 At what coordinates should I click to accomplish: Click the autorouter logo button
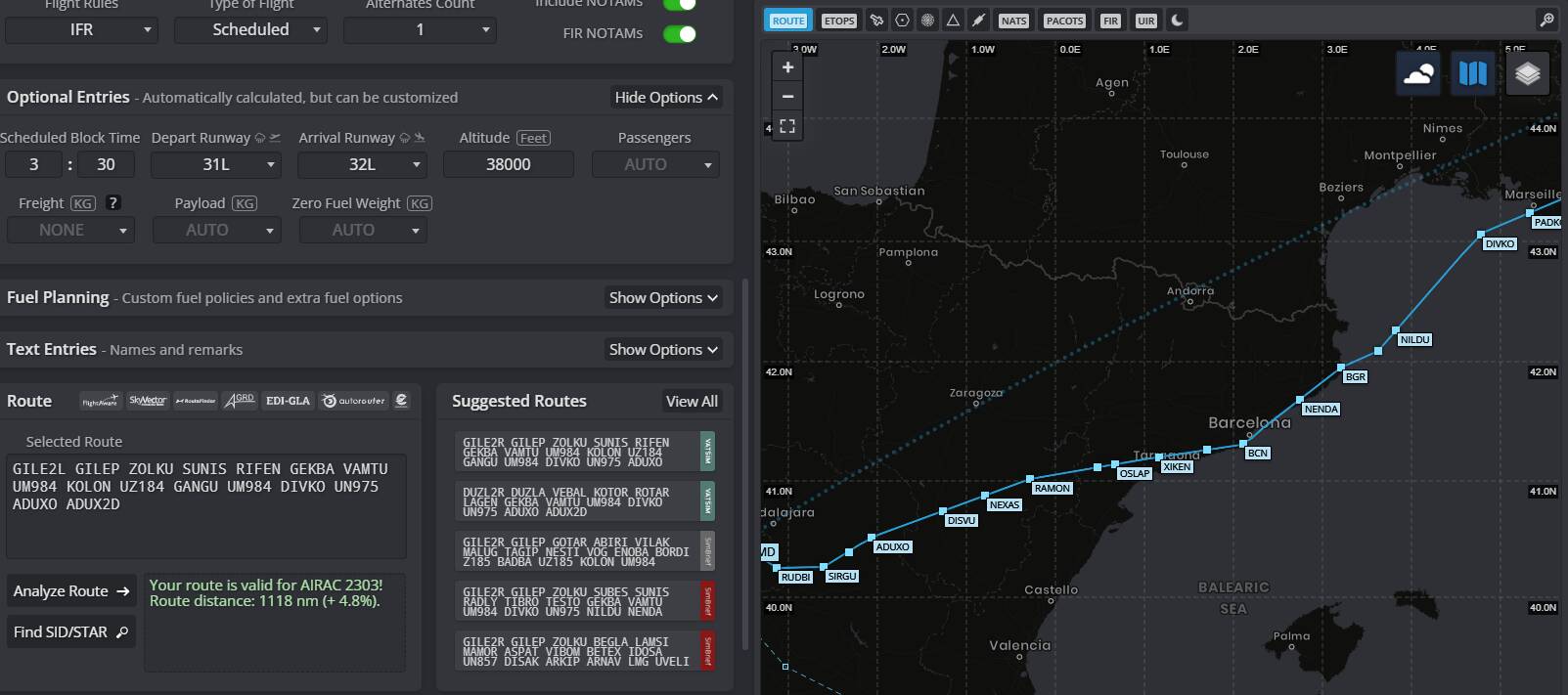tap(354, 401)
